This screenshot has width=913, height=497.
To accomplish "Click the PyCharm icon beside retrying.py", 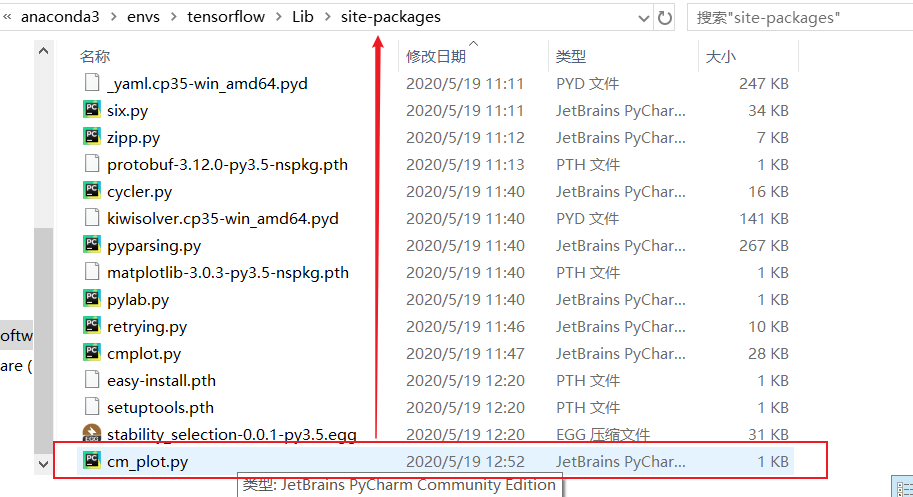I will 92,325.
